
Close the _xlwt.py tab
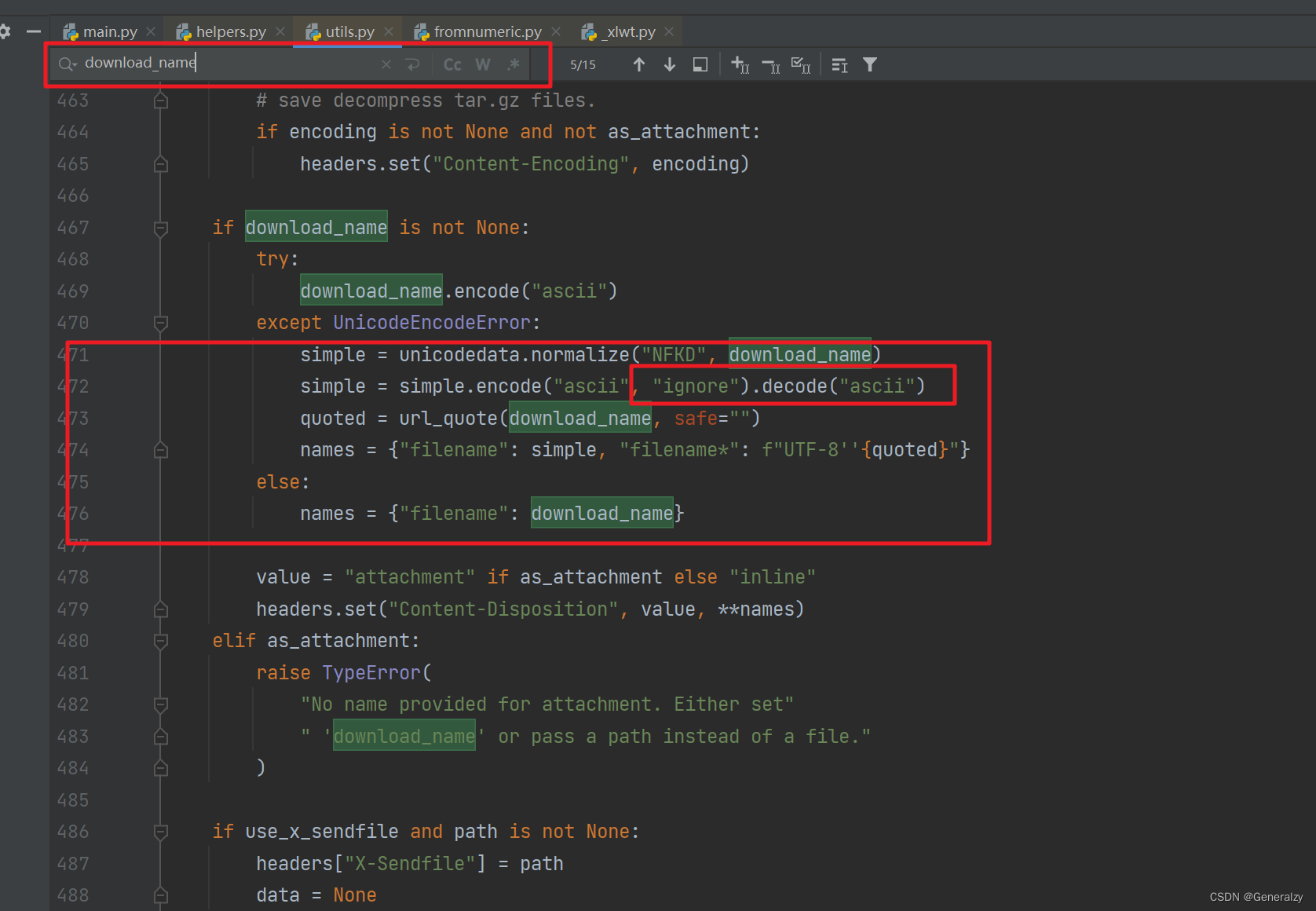pos(669,31)
